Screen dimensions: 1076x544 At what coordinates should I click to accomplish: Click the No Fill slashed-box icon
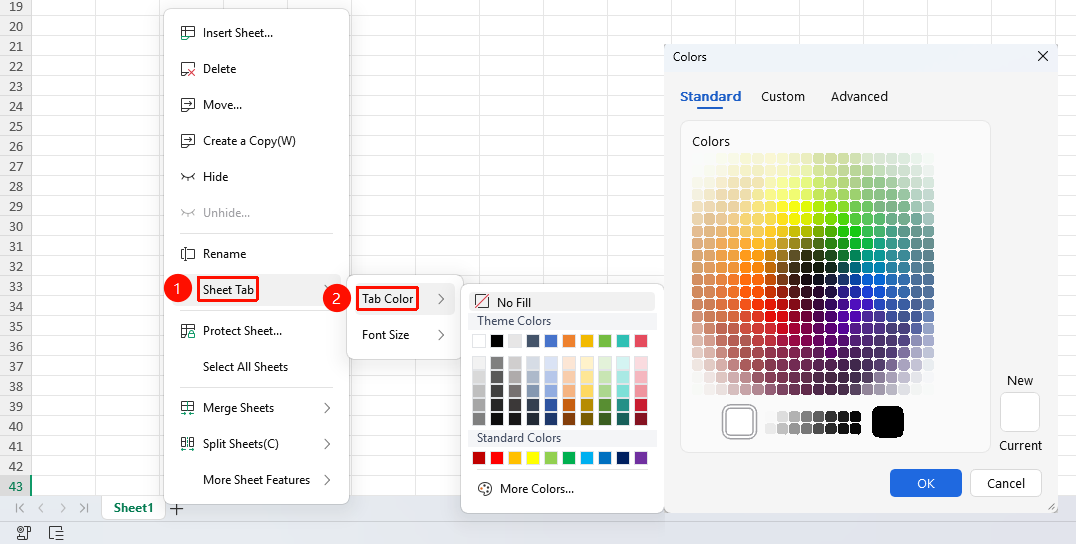[482, 302]
